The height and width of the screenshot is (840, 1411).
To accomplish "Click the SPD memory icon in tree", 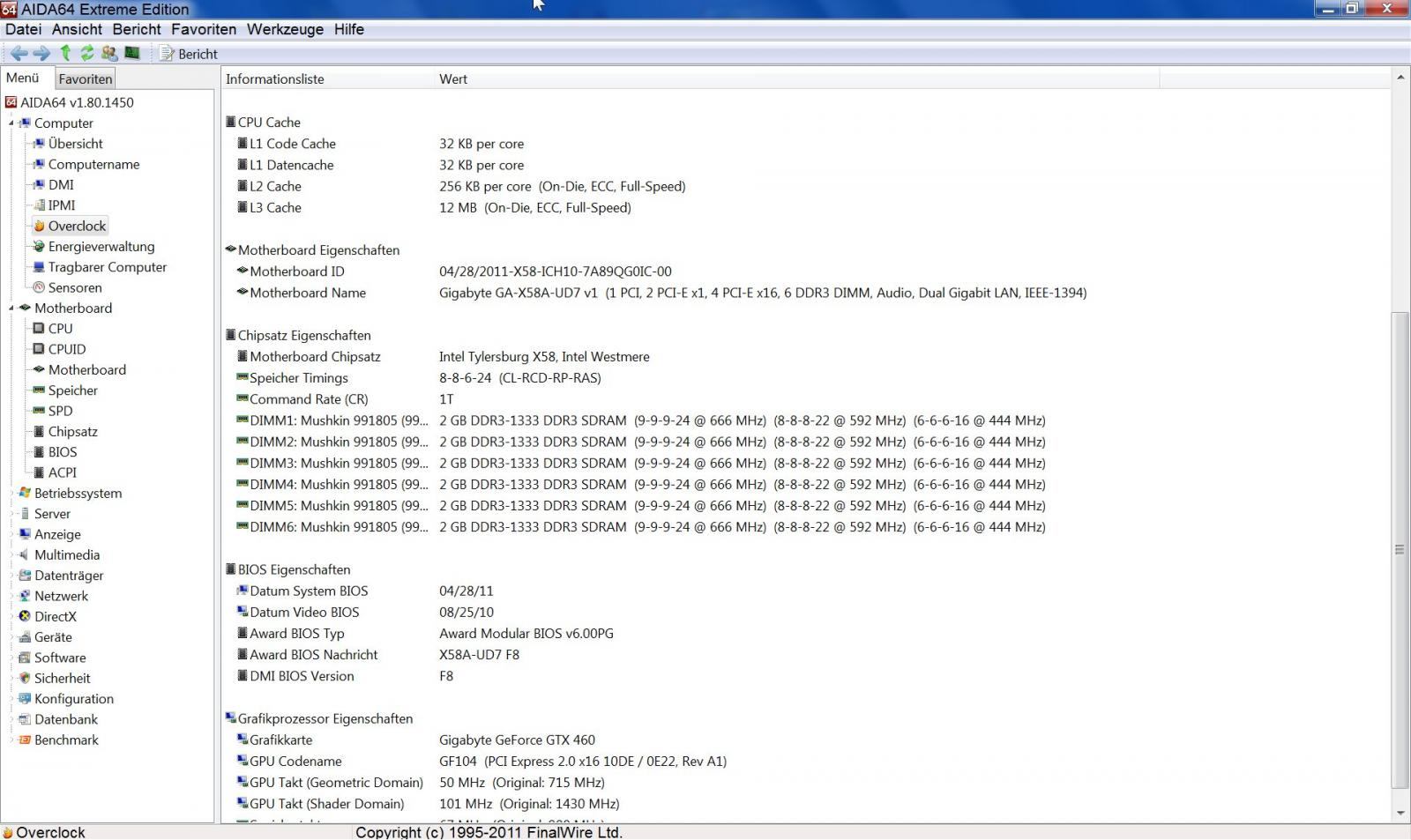I will (x=39, y=412).
